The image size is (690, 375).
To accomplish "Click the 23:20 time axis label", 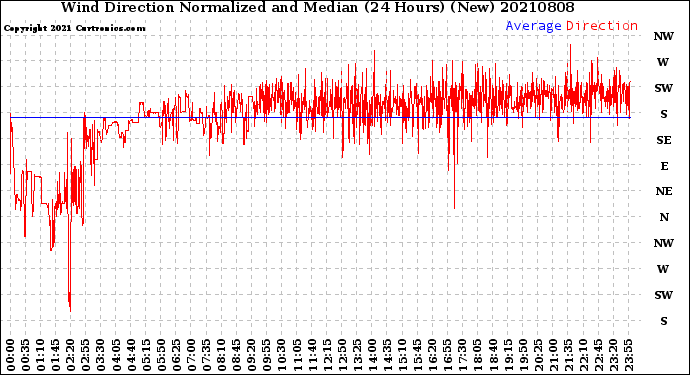I will tap(613, 355).
